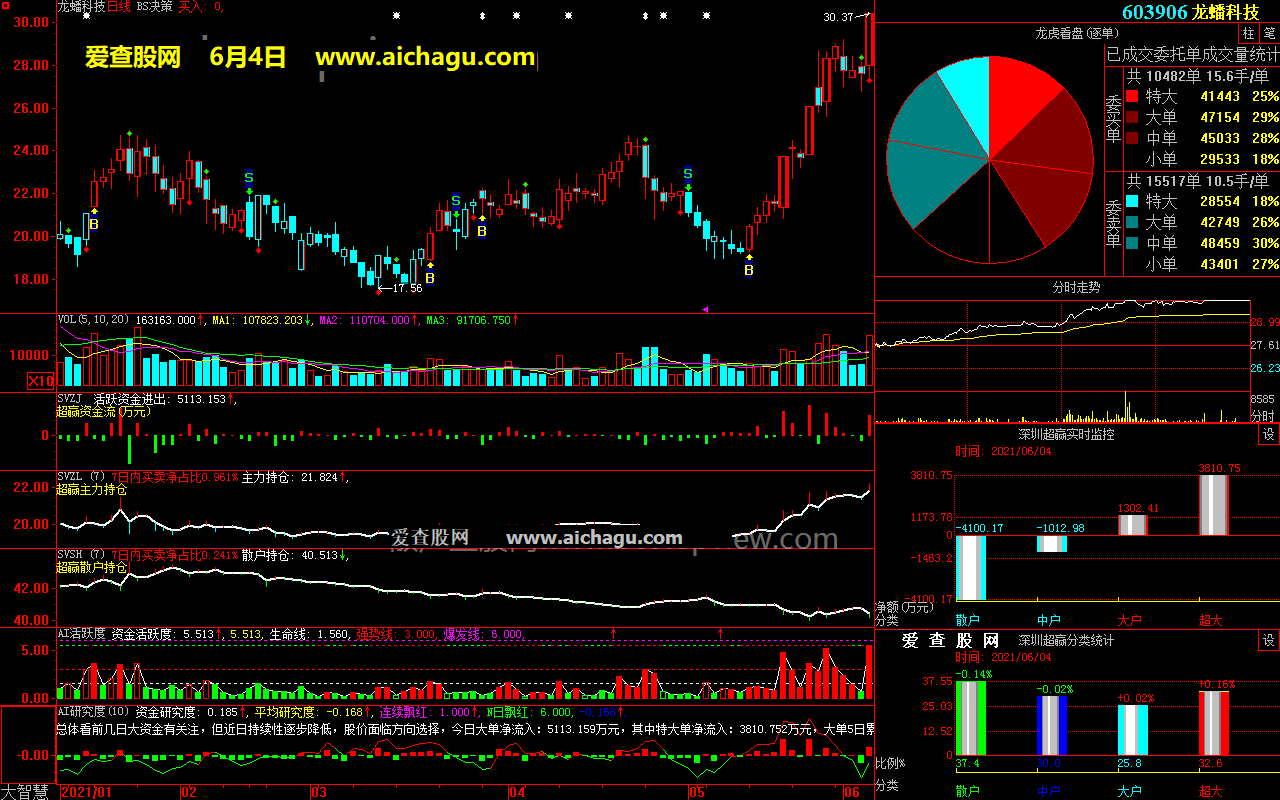Viewport: 1280px width, 800px height.
Task: Click the 深圳超赢分类统计 panel title
Action: click(1066, 641)
